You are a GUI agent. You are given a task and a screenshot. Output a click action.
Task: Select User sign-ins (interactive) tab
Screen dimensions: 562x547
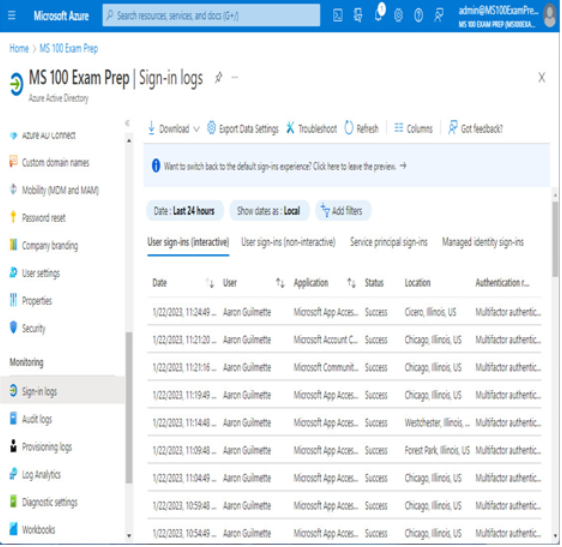[x=188, y=243]
